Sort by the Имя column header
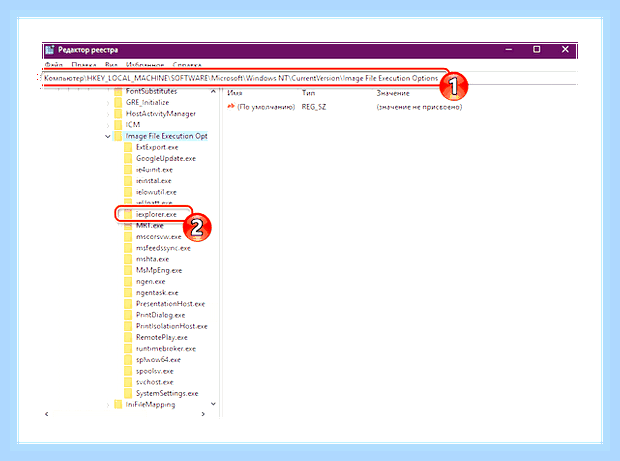This screenshot has width=620, height=461. click(x=235, y=93)
